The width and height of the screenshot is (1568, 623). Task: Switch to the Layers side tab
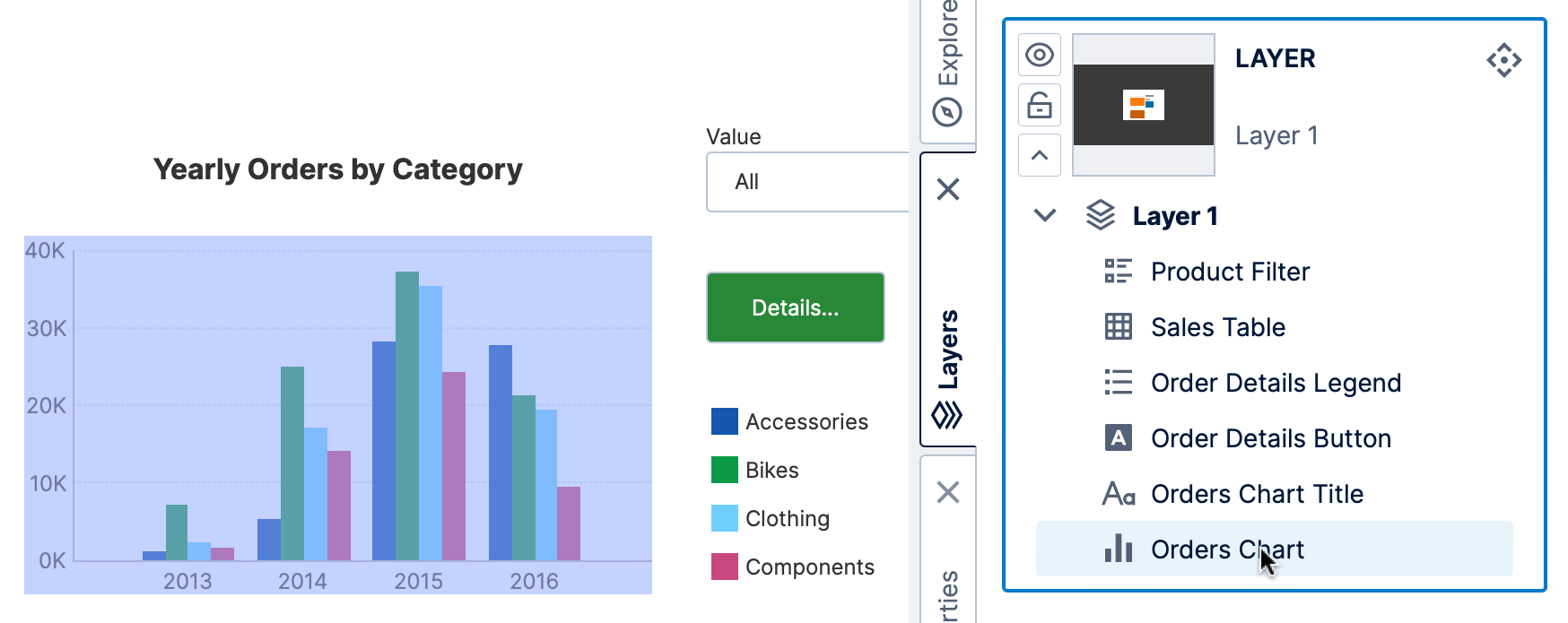pyautogui.click(x=948, y=368)
